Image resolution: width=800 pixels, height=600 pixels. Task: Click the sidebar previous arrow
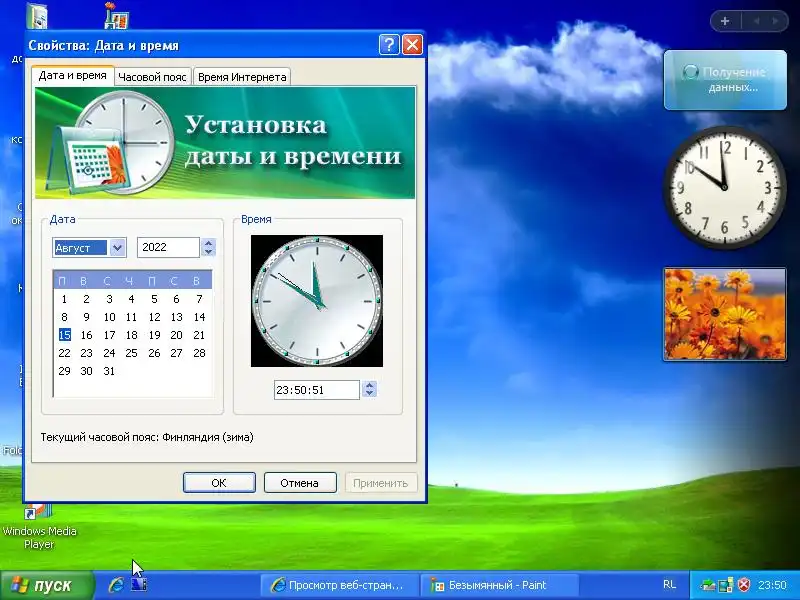click(756, 21)
